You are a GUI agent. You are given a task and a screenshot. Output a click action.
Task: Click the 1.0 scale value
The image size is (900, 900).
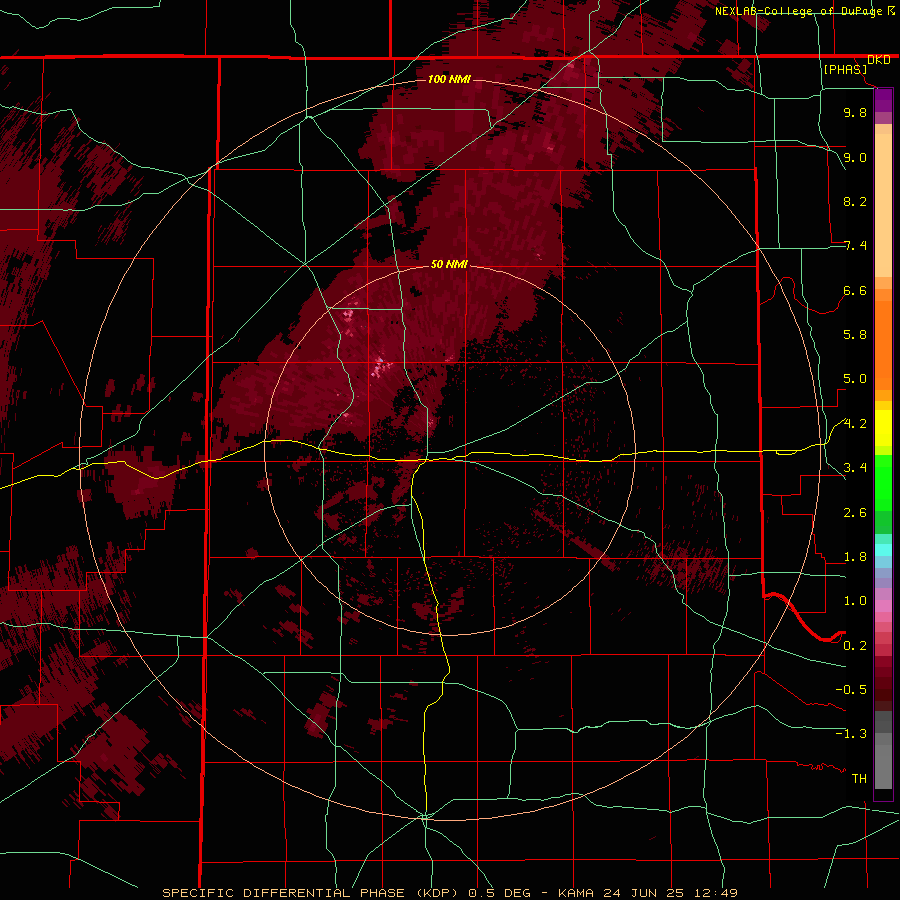click(855, 601)
